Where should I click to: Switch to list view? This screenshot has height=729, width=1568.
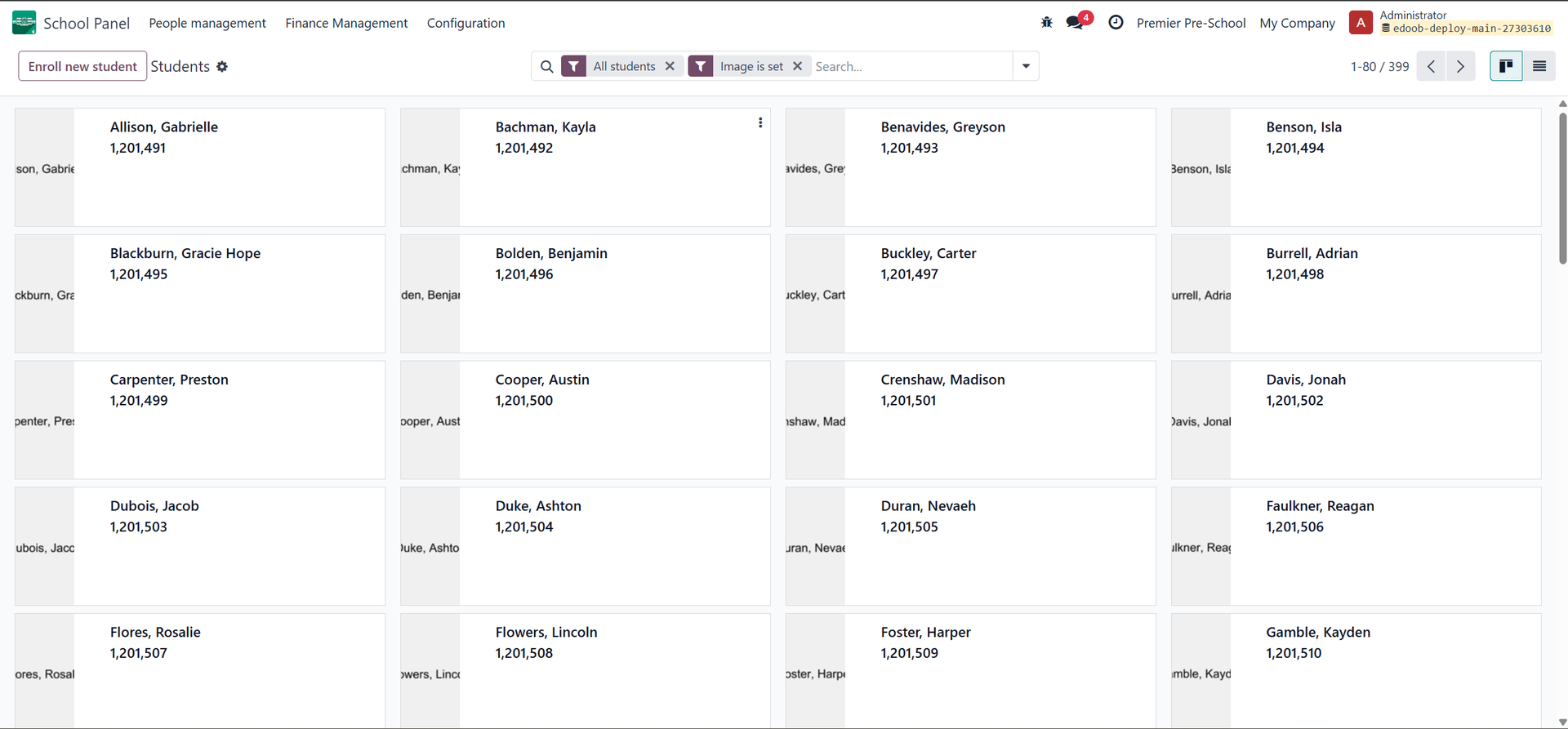(1539, 66)
